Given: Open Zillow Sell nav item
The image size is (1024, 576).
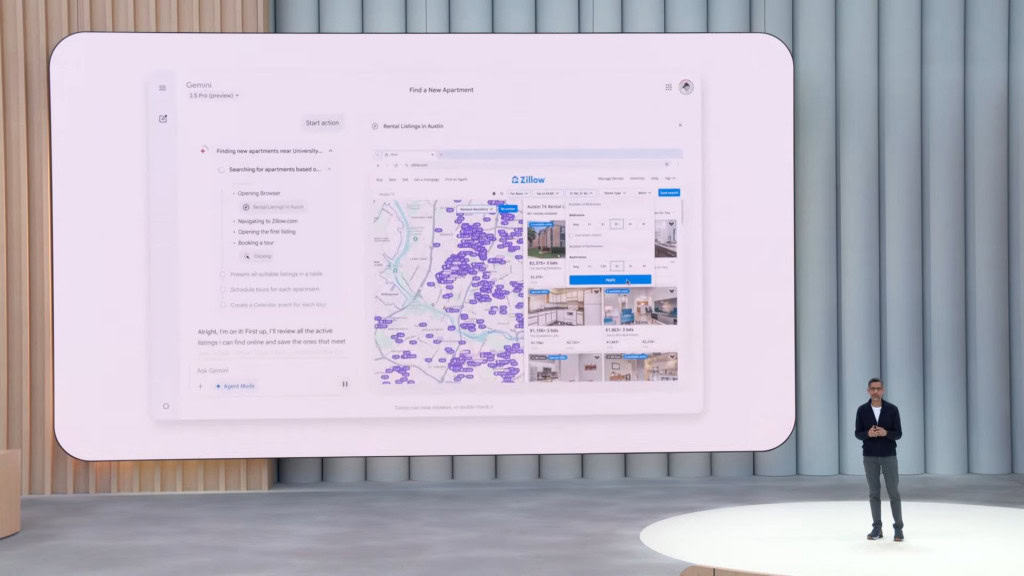Looking at the screenshot, I should click(406, 180).
